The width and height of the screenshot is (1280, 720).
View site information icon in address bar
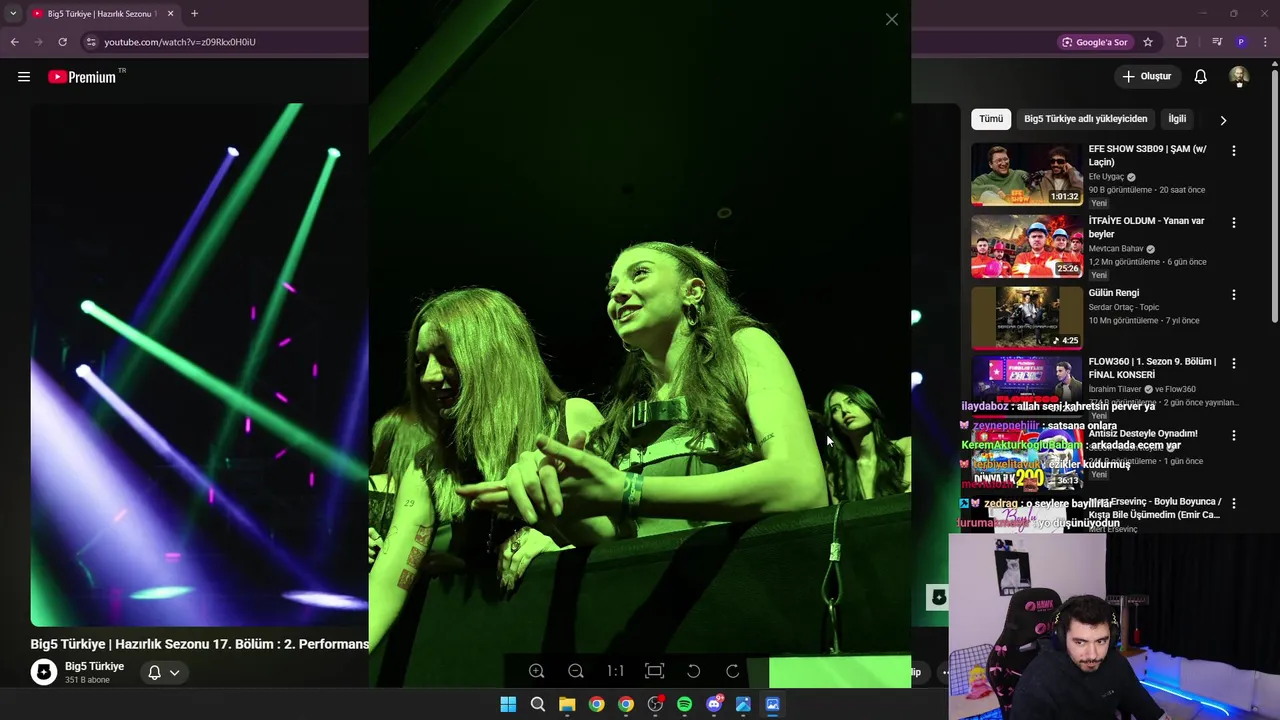(x=91, y=42)
